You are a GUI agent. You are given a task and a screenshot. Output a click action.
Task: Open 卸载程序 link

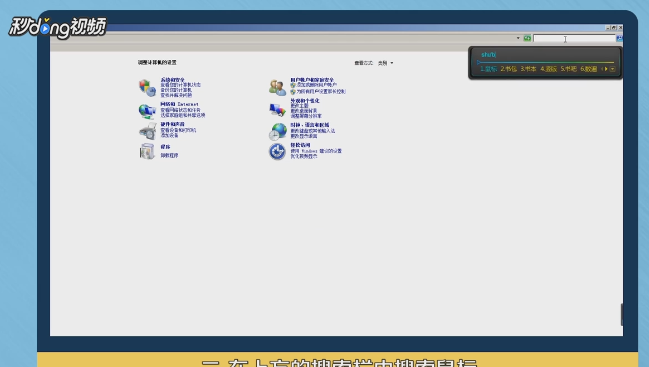[169, 156]
